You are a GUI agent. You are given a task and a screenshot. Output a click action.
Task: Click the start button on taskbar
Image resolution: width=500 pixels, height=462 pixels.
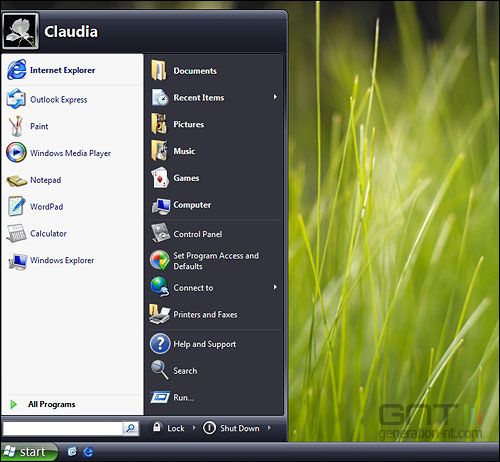[29, 452]
